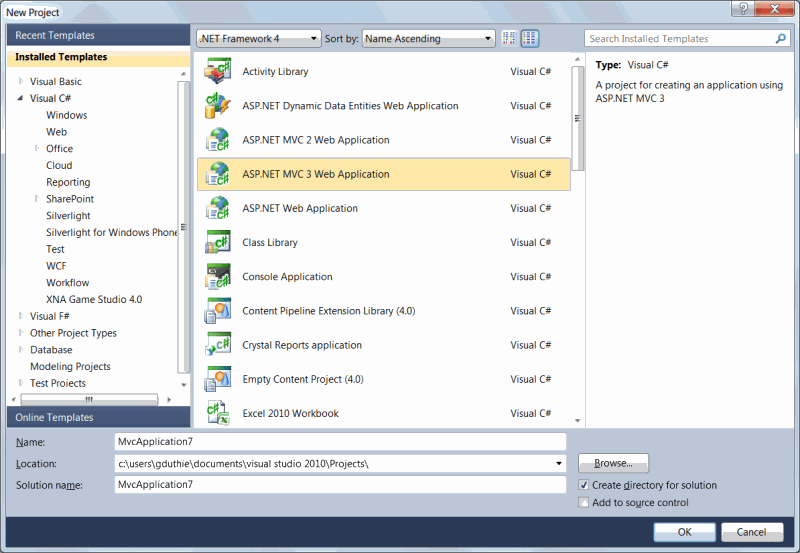Click the template list scroll up arrow
Viewport: 800px width, 553px height.
point(578,60)
